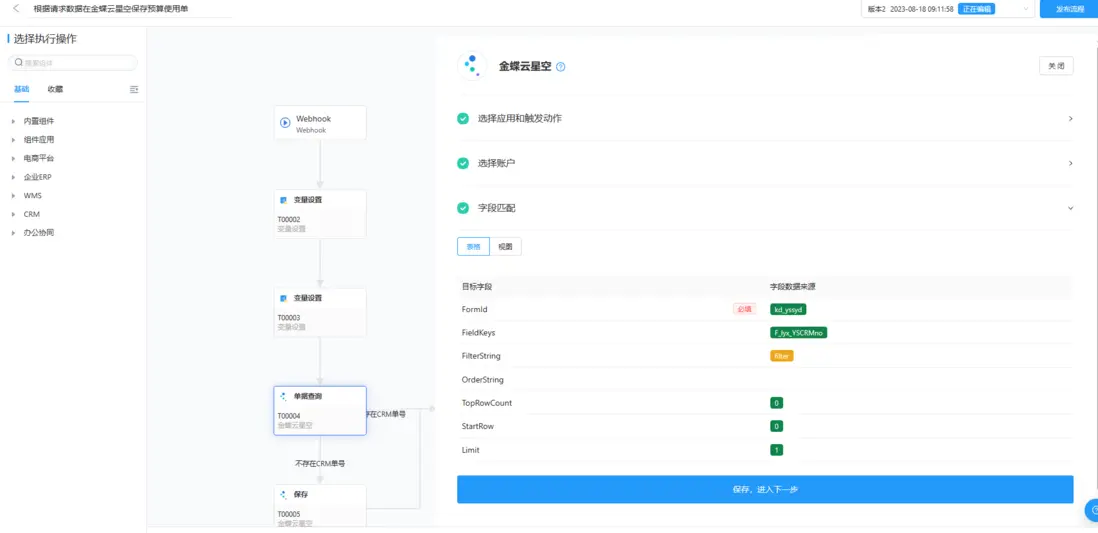
Task: Select the 表格 view tab
Action: 473,247
